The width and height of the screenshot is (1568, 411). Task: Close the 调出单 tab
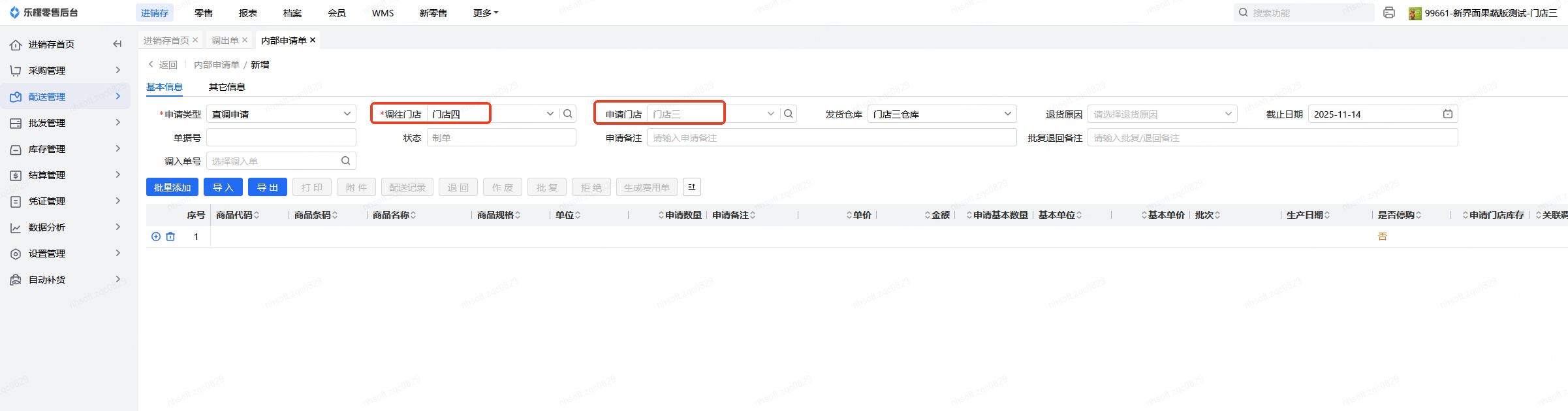(x=245, y=40)
